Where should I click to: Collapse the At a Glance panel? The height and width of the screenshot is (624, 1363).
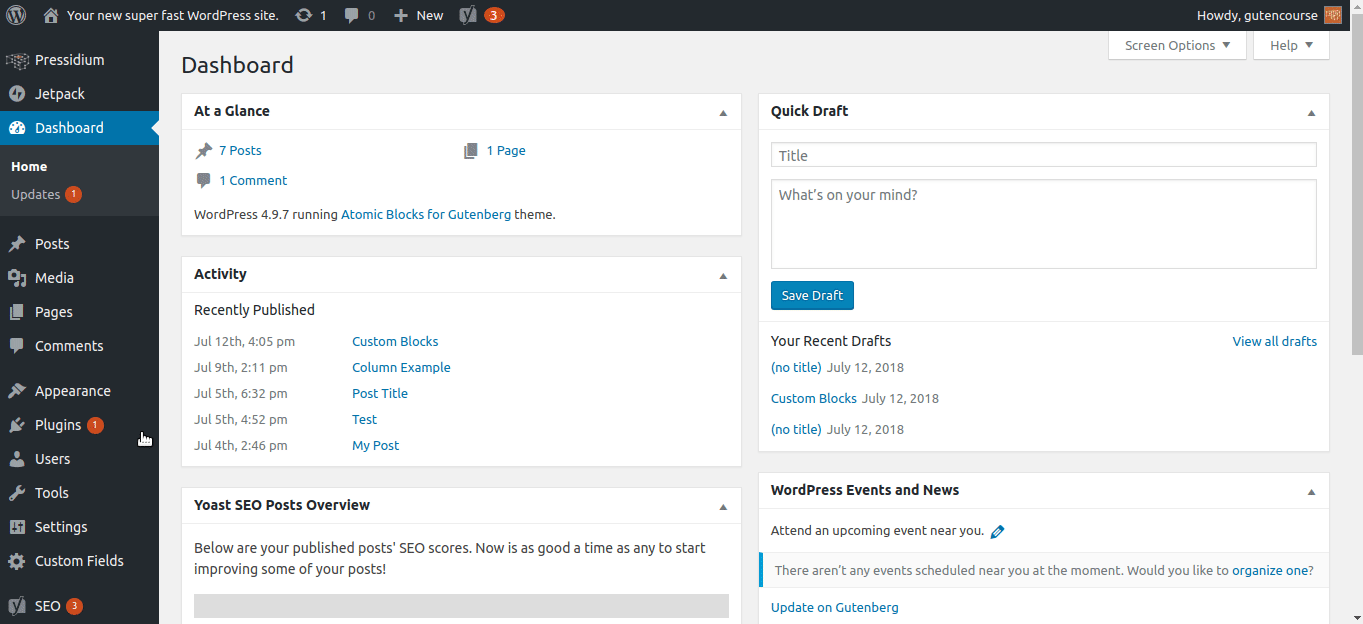[x=723, y=113]
